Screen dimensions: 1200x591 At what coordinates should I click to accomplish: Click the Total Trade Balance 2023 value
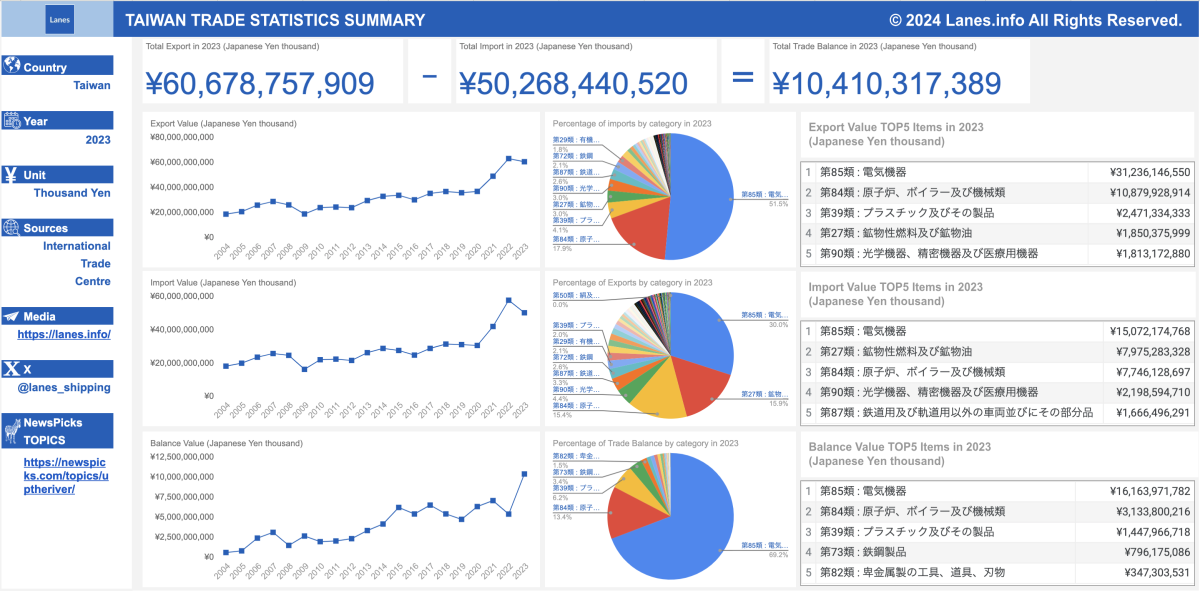[x=886, y=84]
